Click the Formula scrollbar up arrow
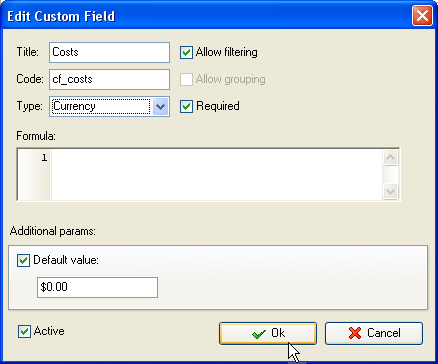Screen dimensions: 438x364 390,157
